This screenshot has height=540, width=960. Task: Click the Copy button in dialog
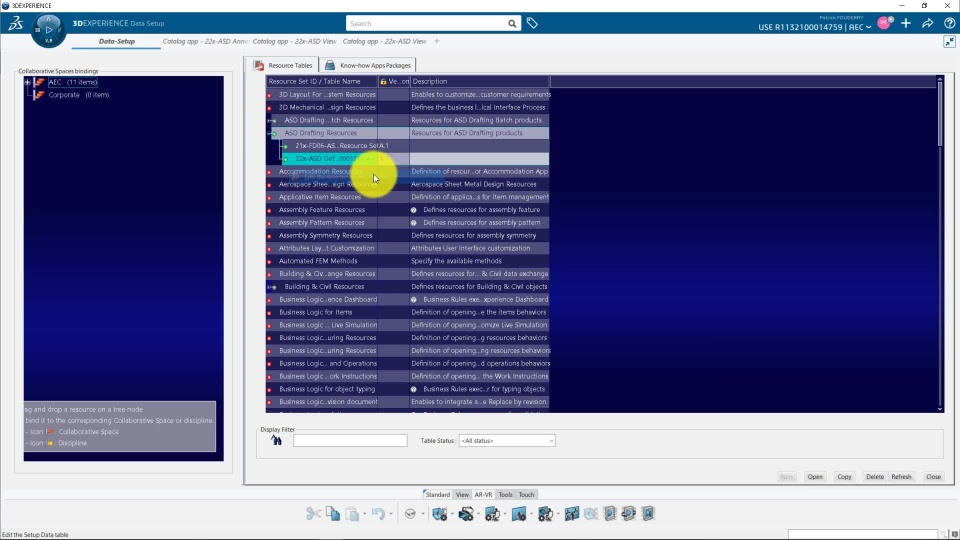click(x=844, y=476)
